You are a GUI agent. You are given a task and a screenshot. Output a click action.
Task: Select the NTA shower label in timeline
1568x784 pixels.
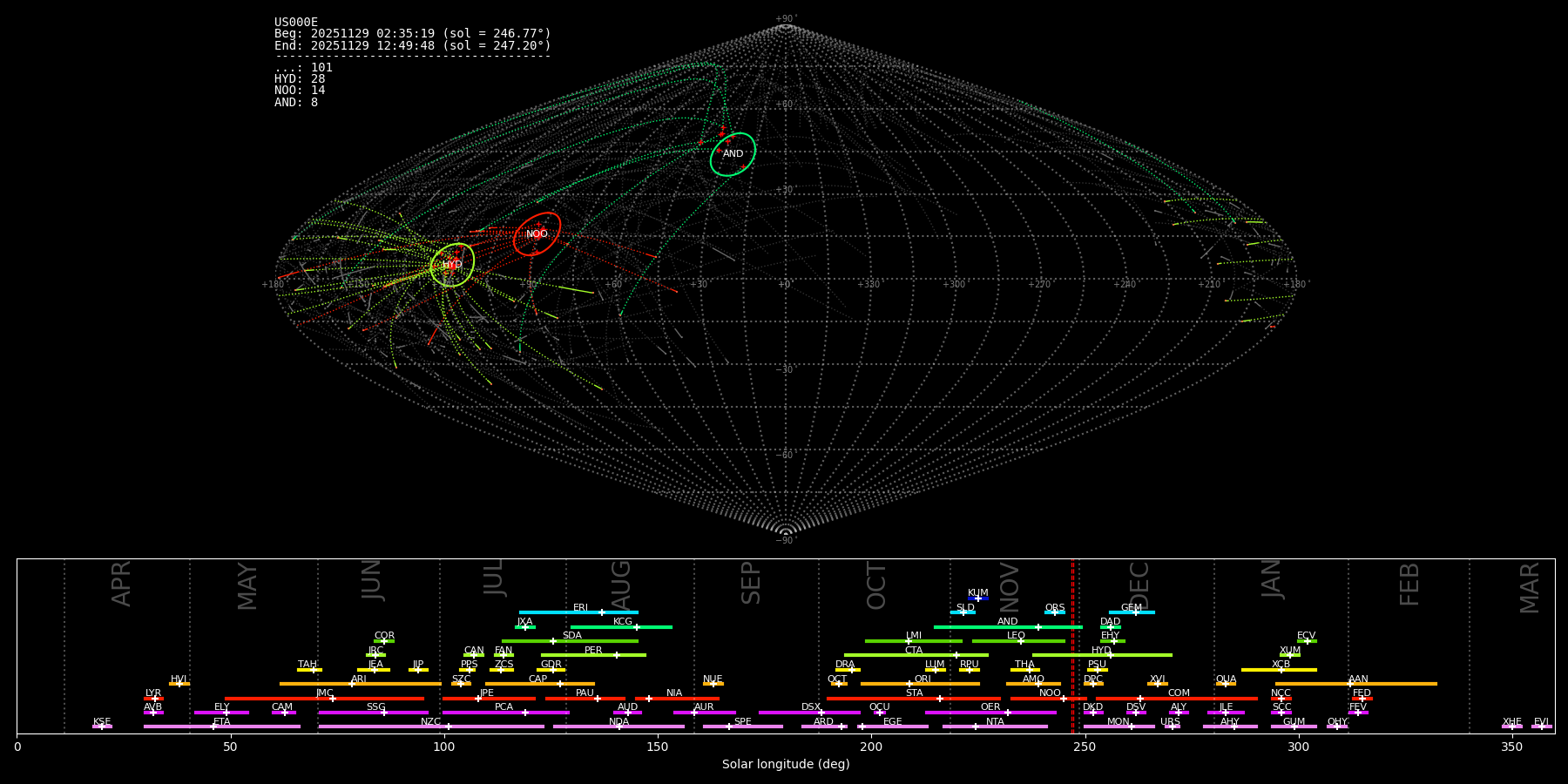(995, 722)
